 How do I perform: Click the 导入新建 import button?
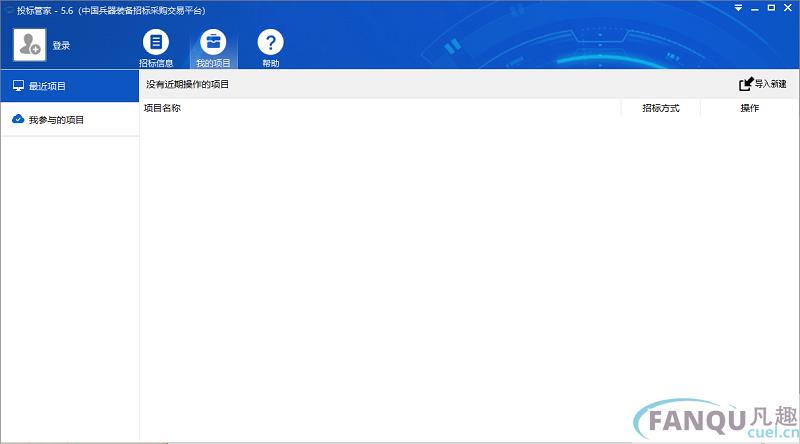point(763,84)
